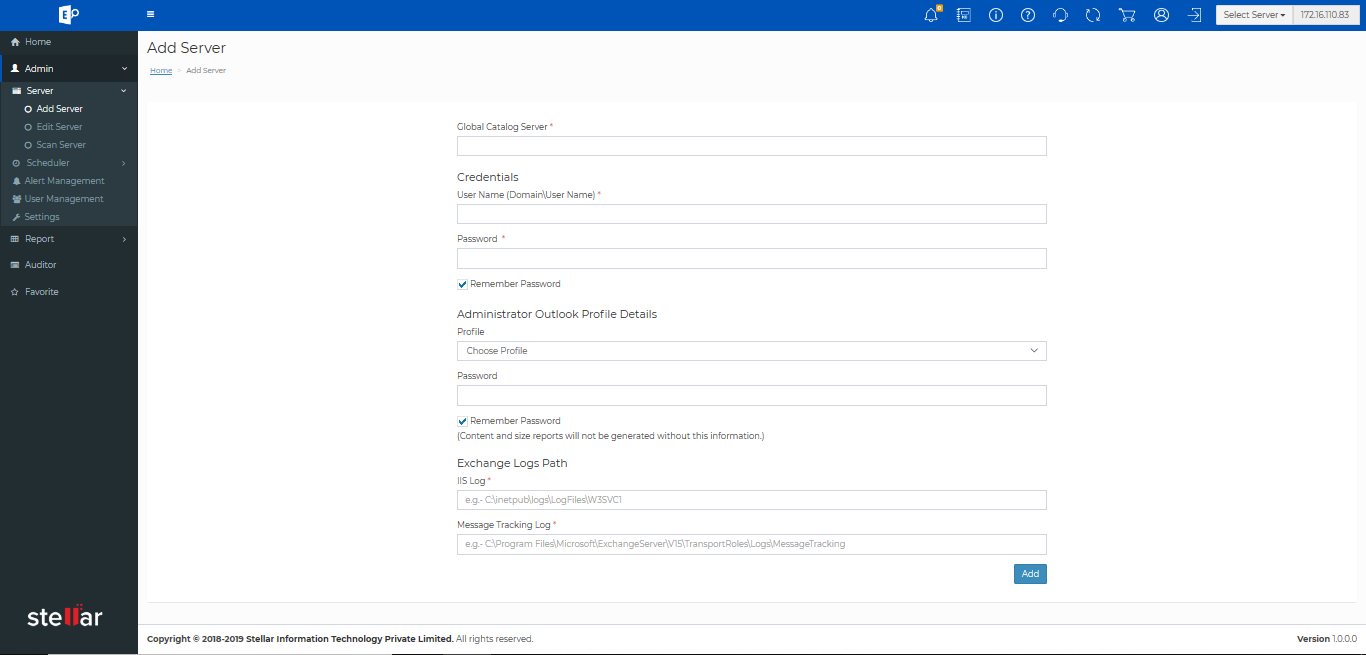Open Scan Server in sidebar
Viewport: 1366px width, 655px height.
(61, 145)
